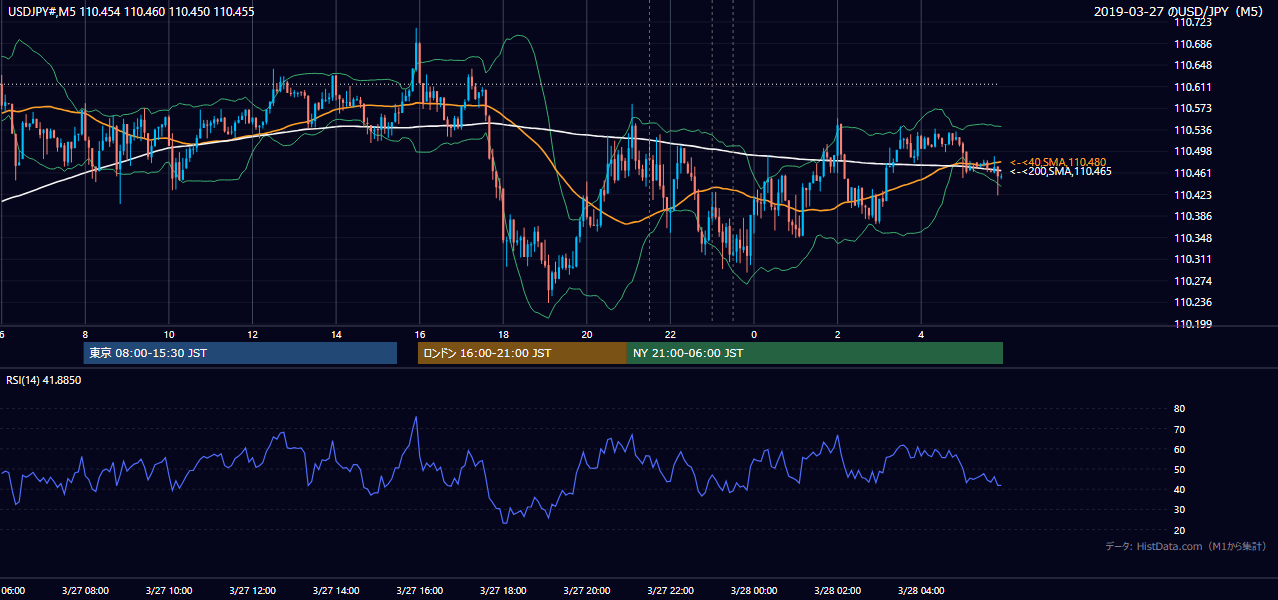
Task: Select the 東京 08:00-15:30 JST session bar
Action: click(x=240, y=353)
